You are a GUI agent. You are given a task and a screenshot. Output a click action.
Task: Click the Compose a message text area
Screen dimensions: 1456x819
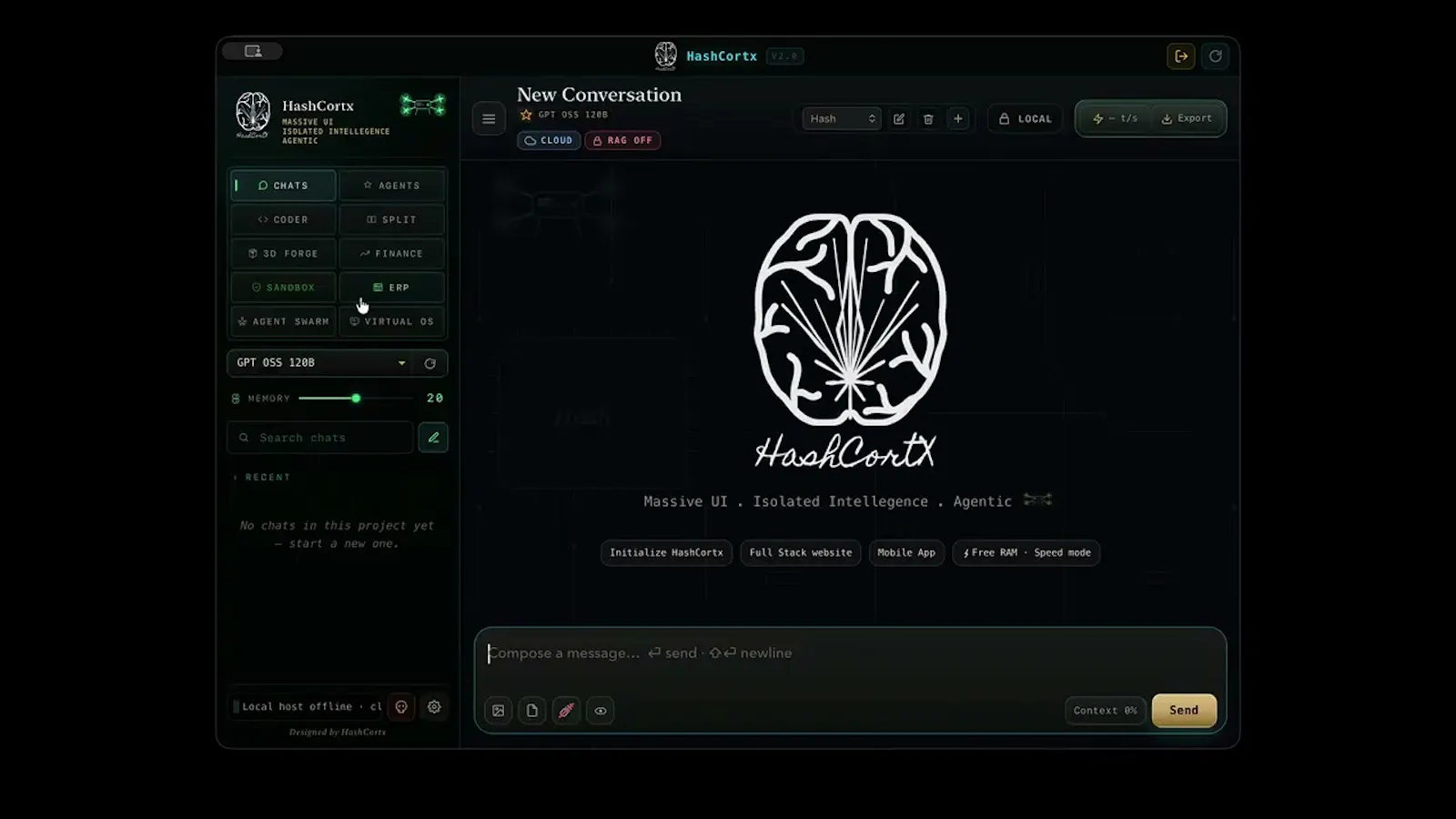[850, 653]
